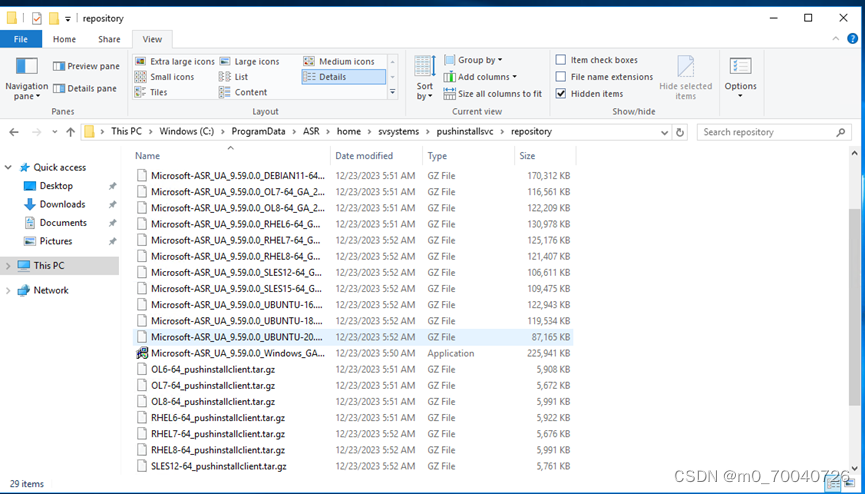Uncheck Hidden items checkbox

coord(561,94)
